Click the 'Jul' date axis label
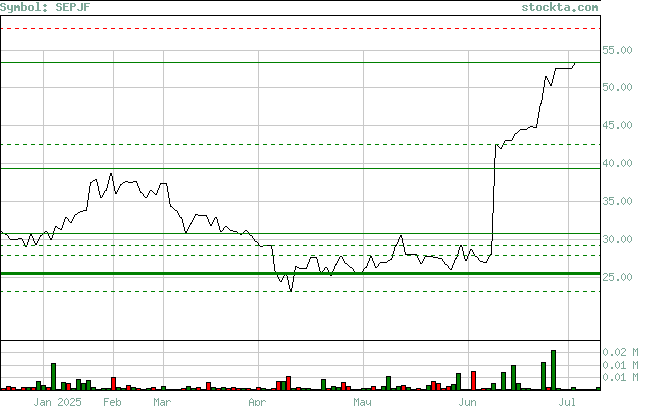The image size is (655, 406). click(x=567, y=402)
